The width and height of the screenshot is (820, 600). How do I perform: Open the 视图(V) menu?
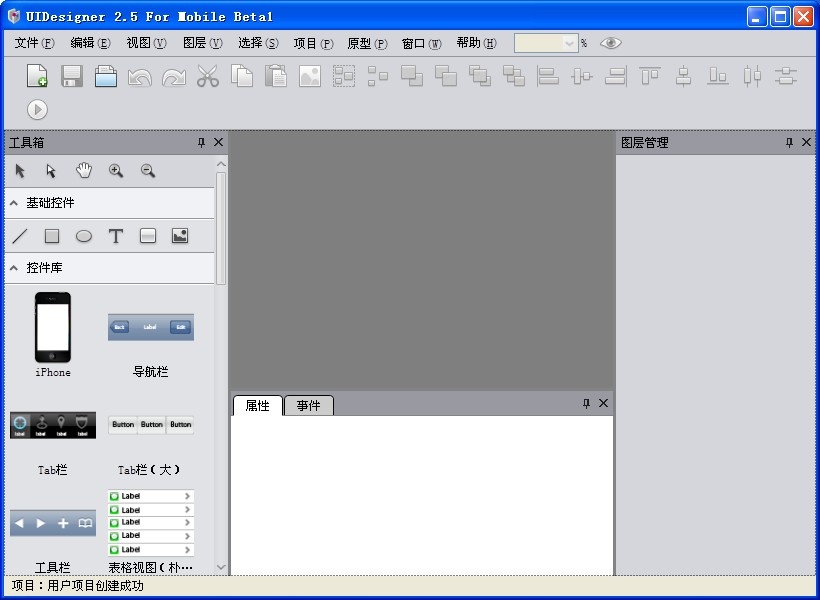point(146,43)
